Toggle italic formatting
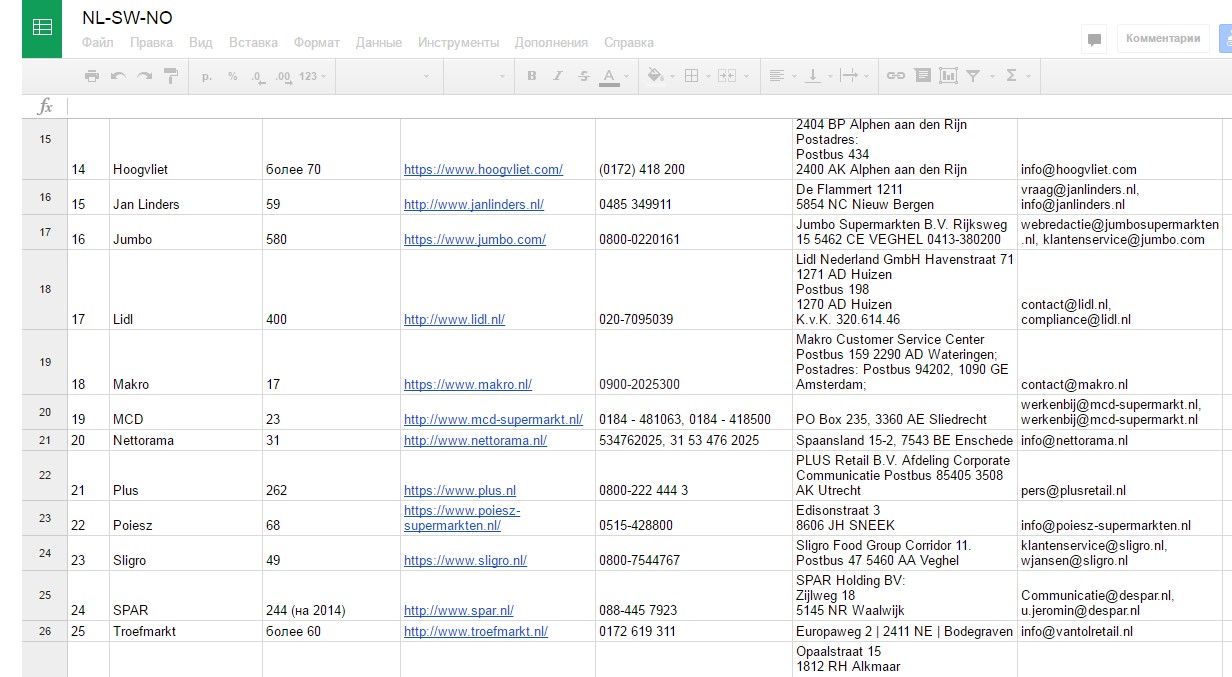 [x=558, y=76]
